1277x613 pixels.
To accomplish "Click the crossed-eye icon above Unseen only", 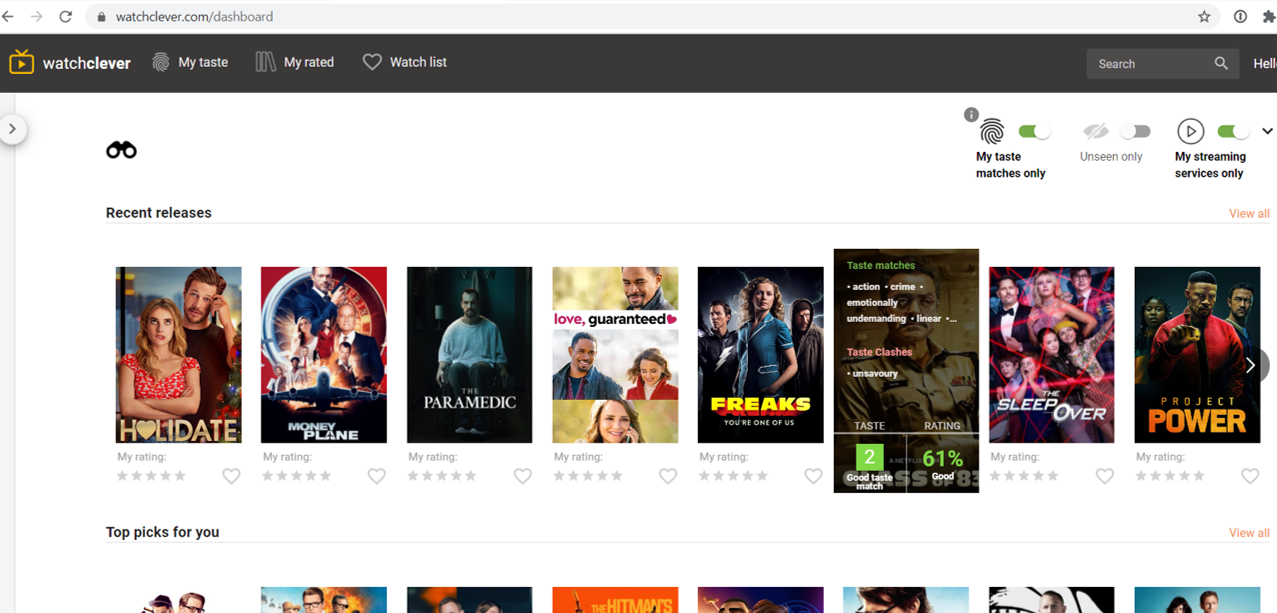I will [1096, 131].
